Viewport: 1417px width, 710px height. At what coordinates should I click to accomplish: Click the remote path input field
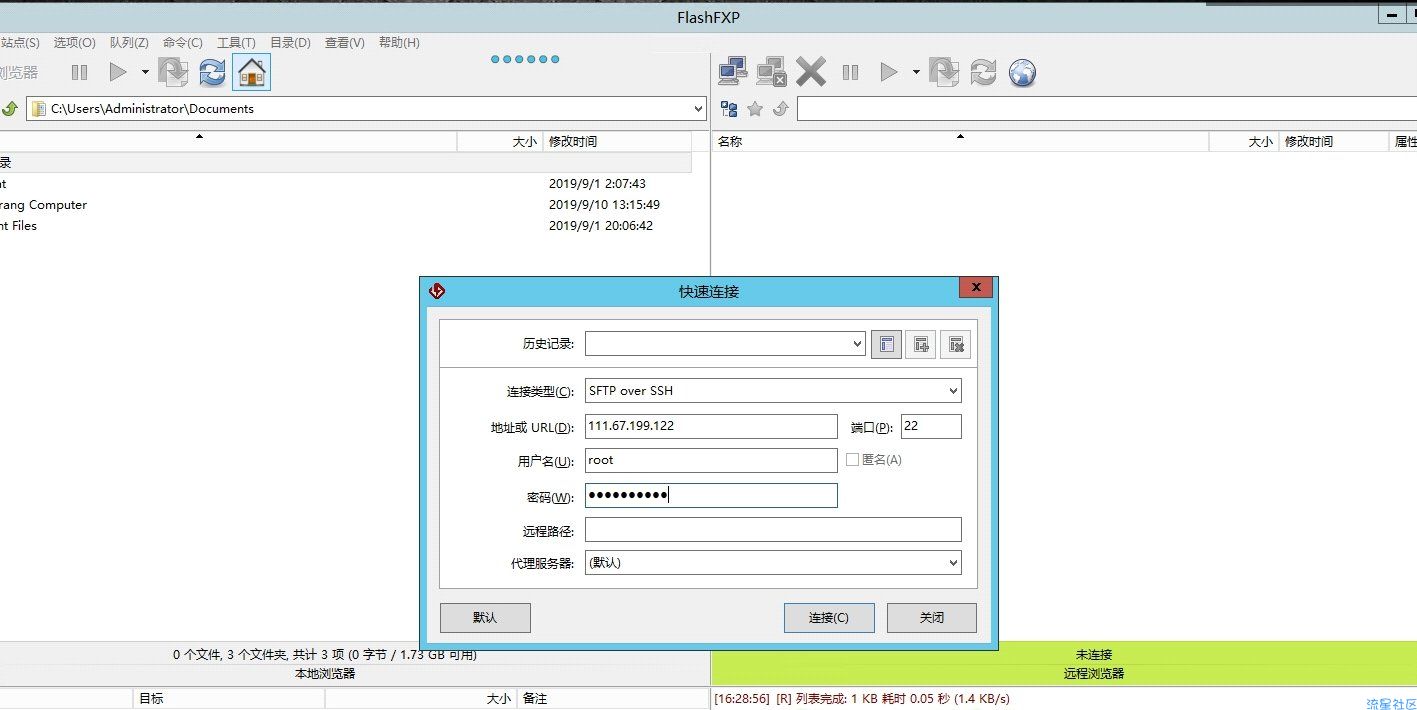pos(1106,109)
